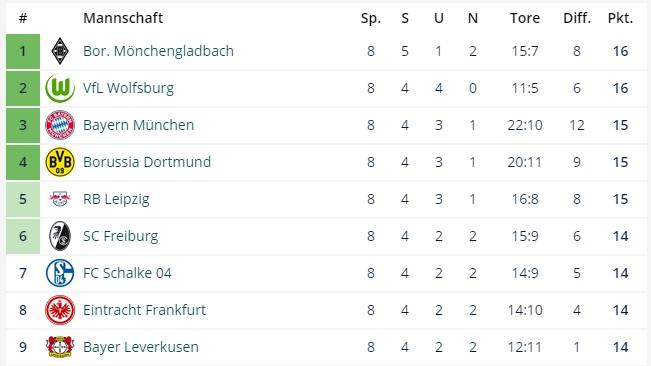This screenshot has height=366, width=651.
Task: Click the Mannschaft column header
Action: 123,18
